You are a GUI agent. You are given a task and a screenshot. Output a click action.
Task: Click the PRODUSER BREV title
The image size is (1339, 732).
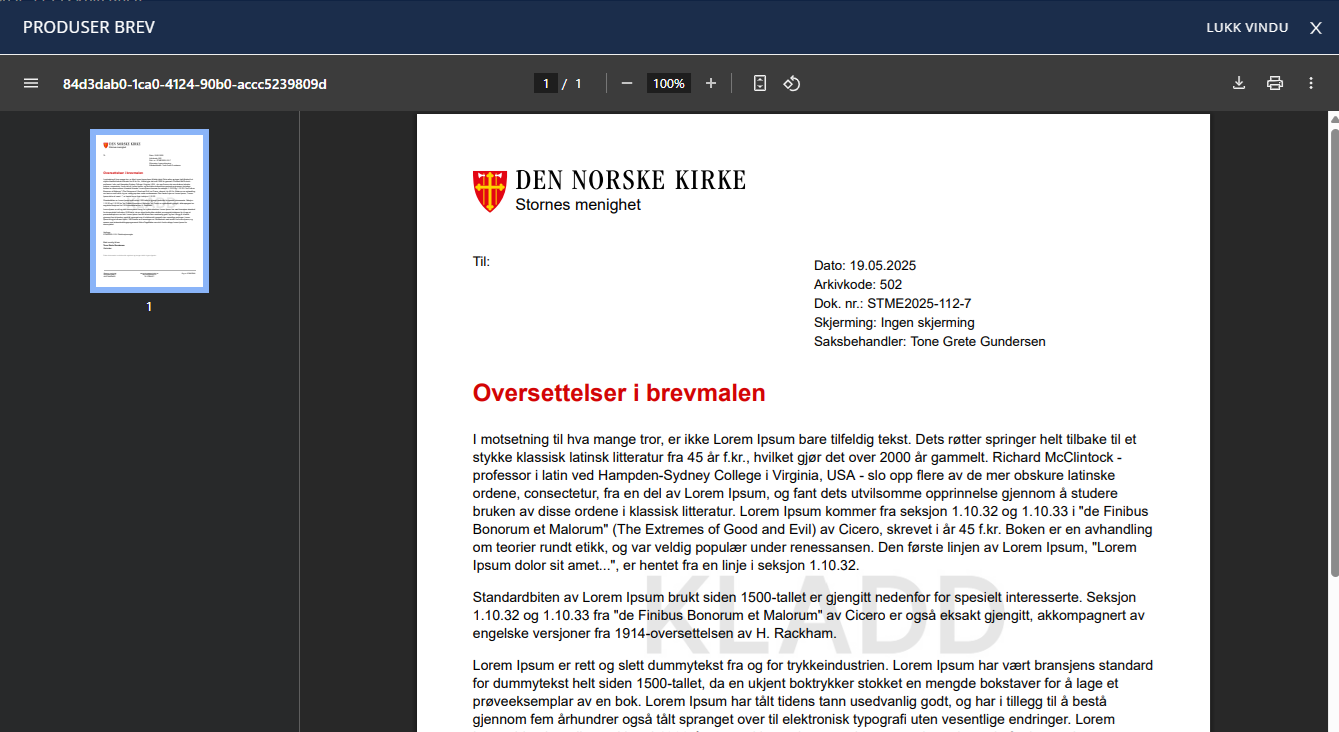(x=89, y=27)
